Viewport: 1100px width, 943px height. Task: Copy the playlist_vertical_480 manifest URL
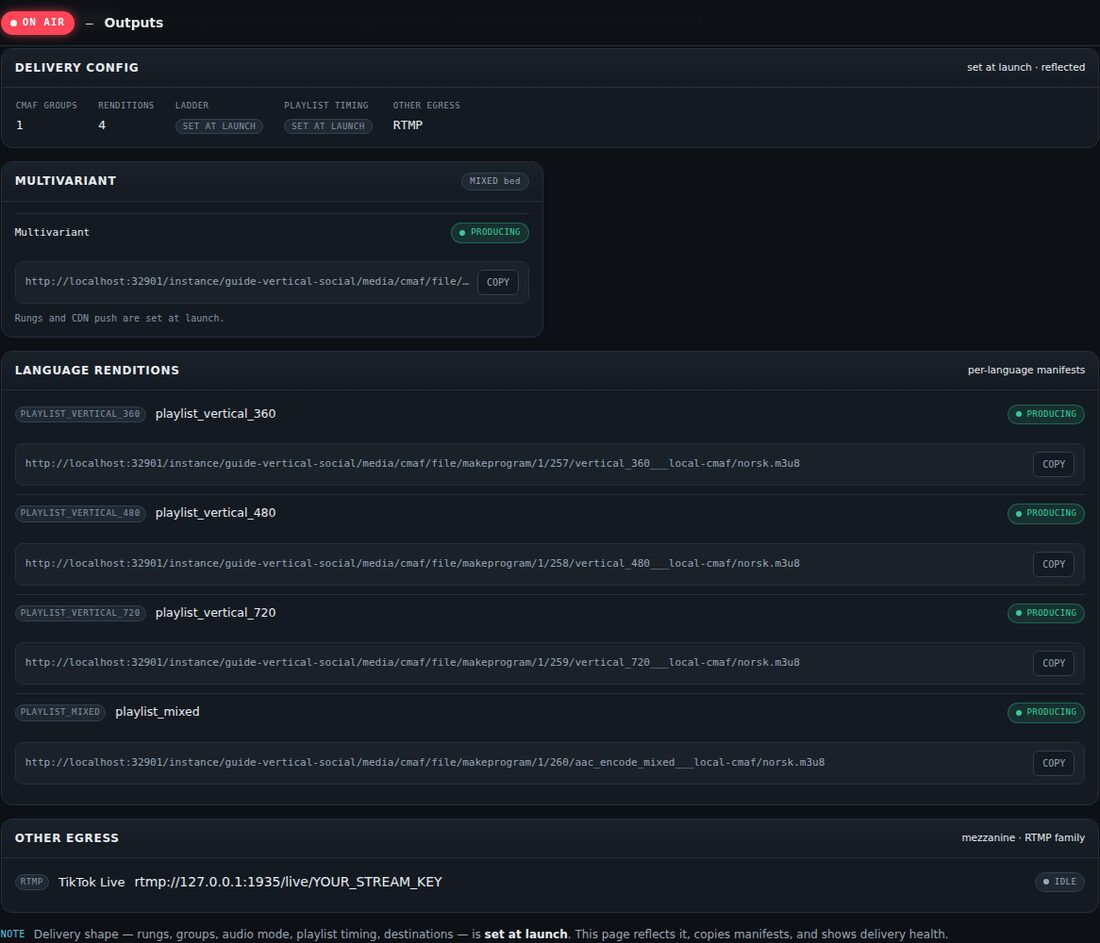[1053, 564]
